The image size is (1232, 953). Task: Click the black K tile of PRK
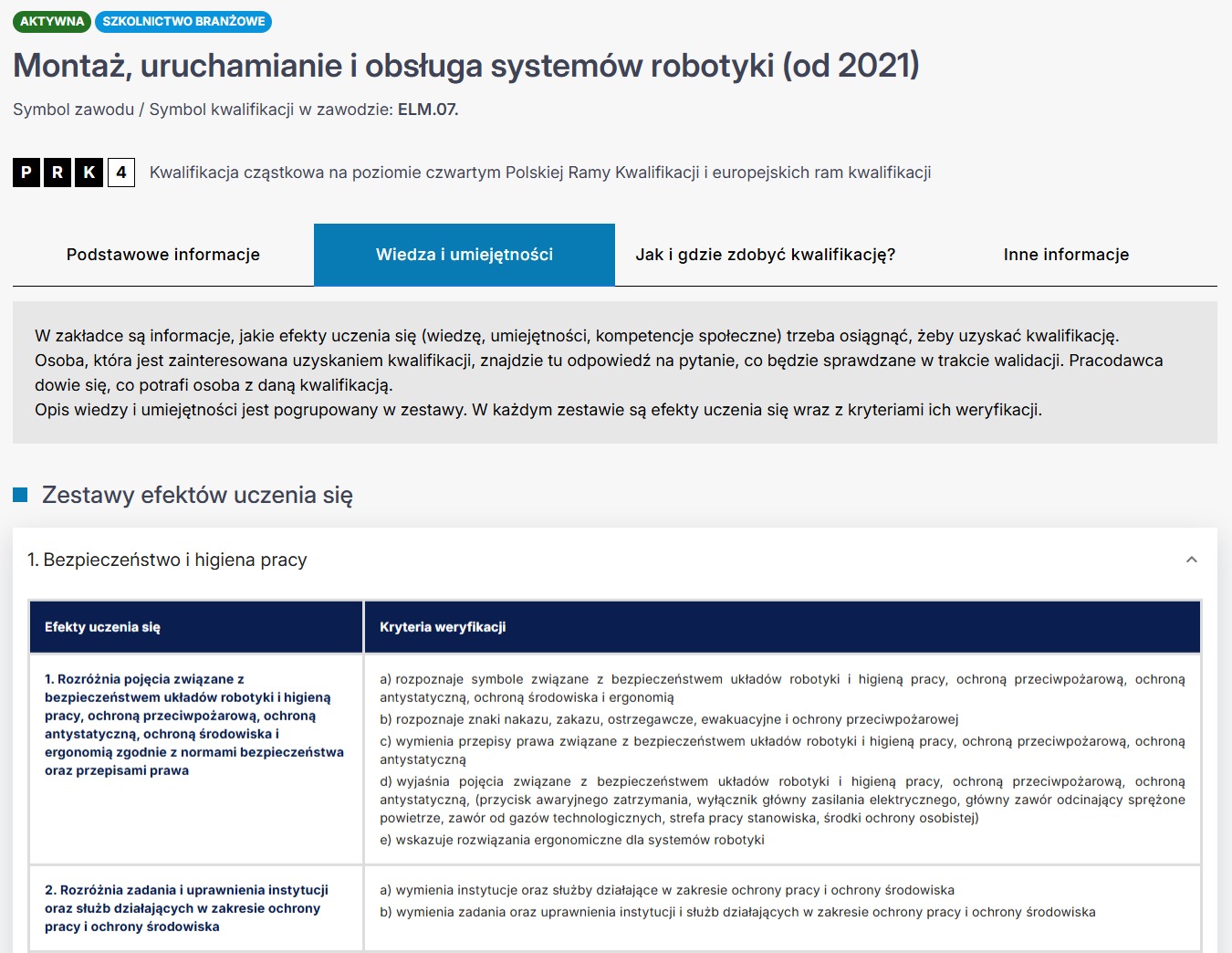[89, 173]
